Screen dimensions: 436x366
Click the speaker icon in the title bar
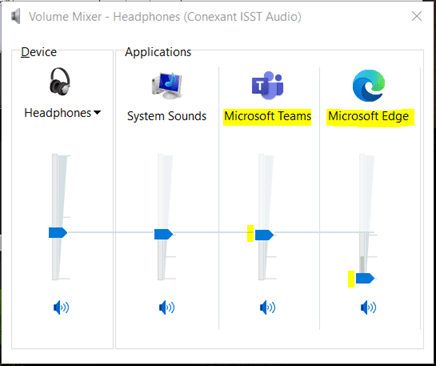(15, 17)
